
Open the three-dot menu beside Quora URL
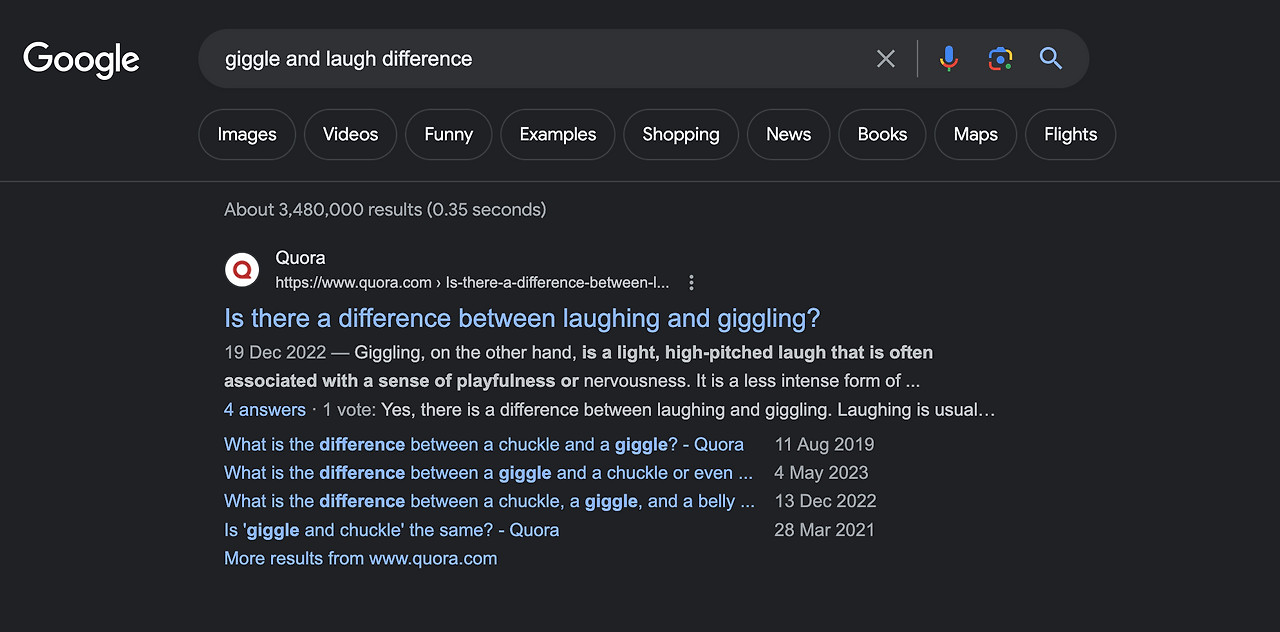click(x=691, y=283)
